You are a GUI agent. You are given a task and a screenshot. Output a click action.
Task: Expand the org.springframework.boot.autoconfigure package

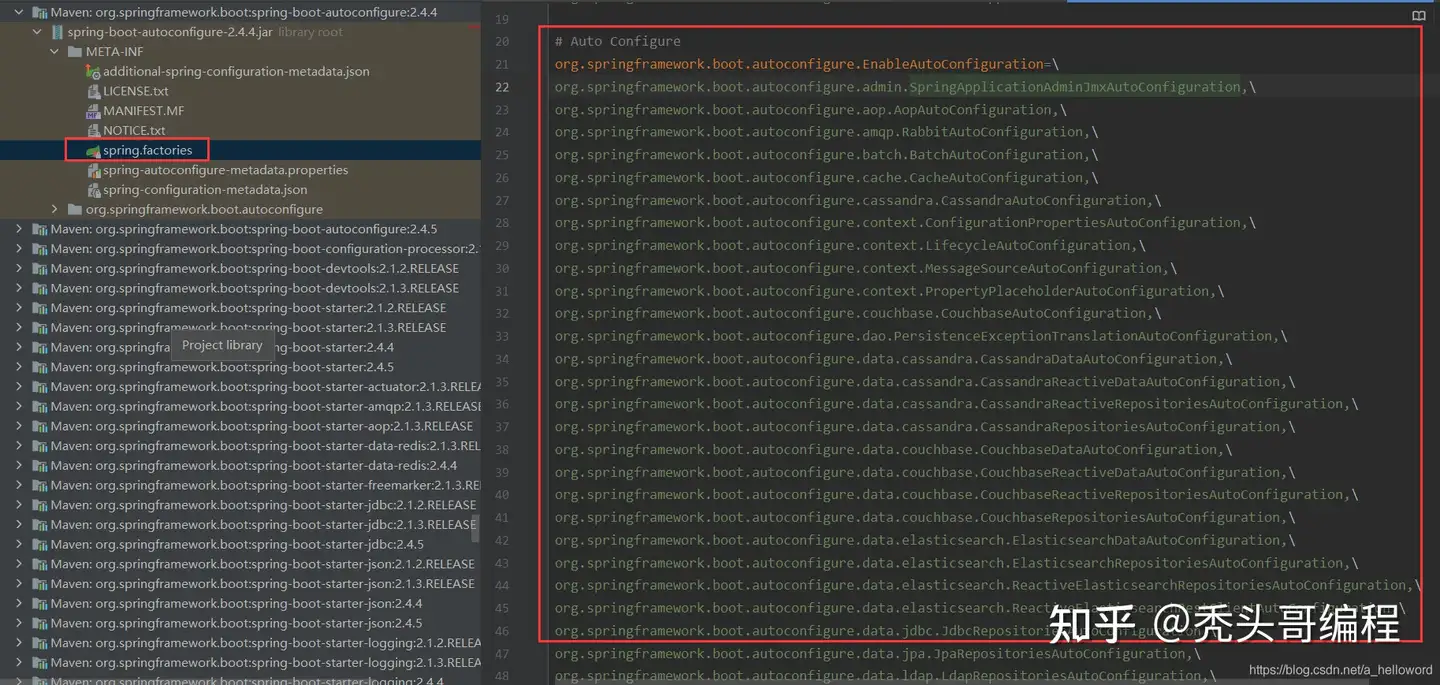(x=55, y=210)
